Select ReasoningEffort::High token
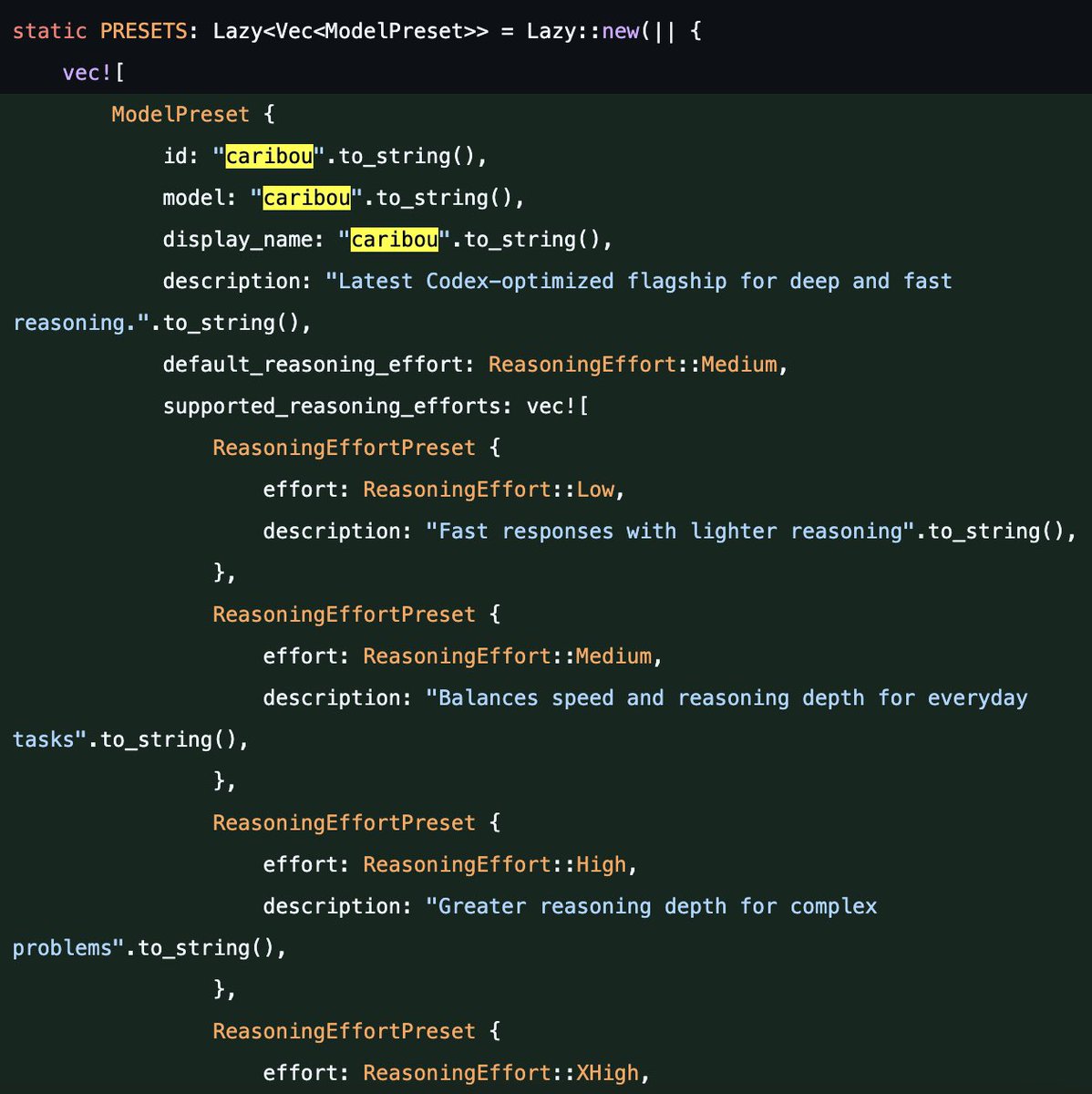1092x1094 pixels. pyautogui.click(x=494, y=864)
